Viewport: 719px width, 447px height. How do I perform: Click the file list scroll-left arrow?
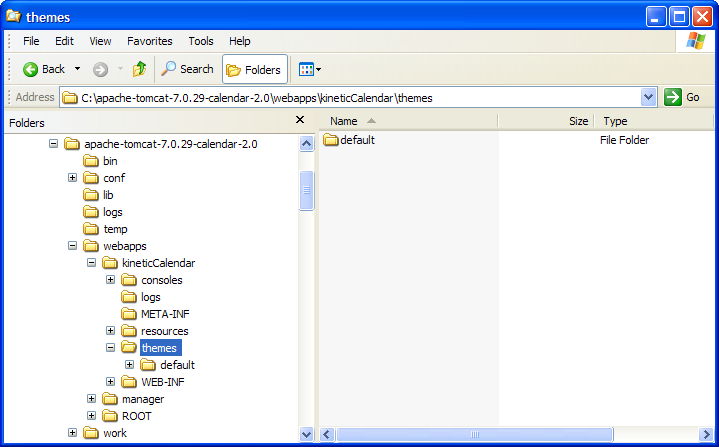326,434
